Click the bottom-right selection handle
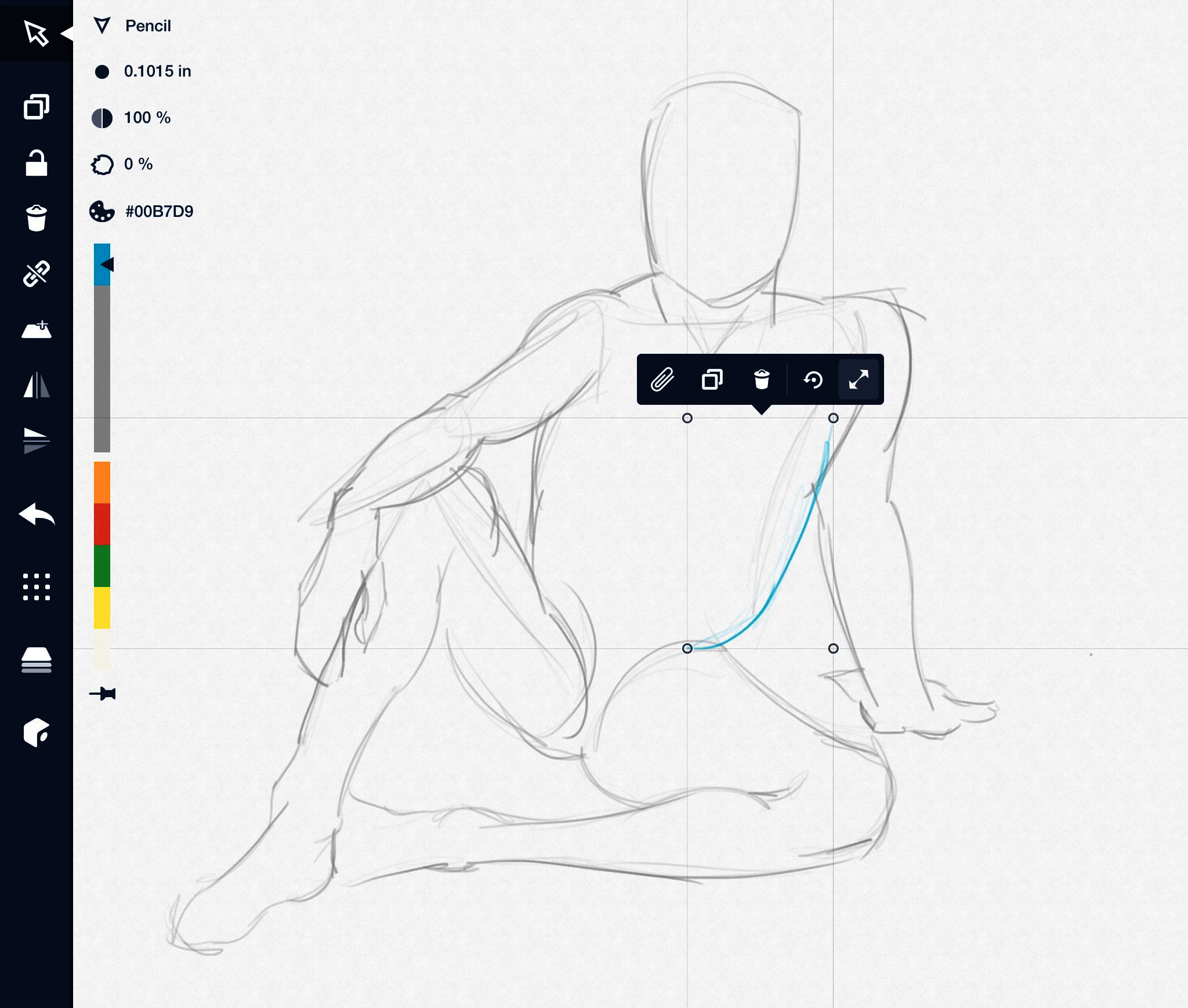The height and width of the screenshot is (1008, 1188). click(834, 648)
